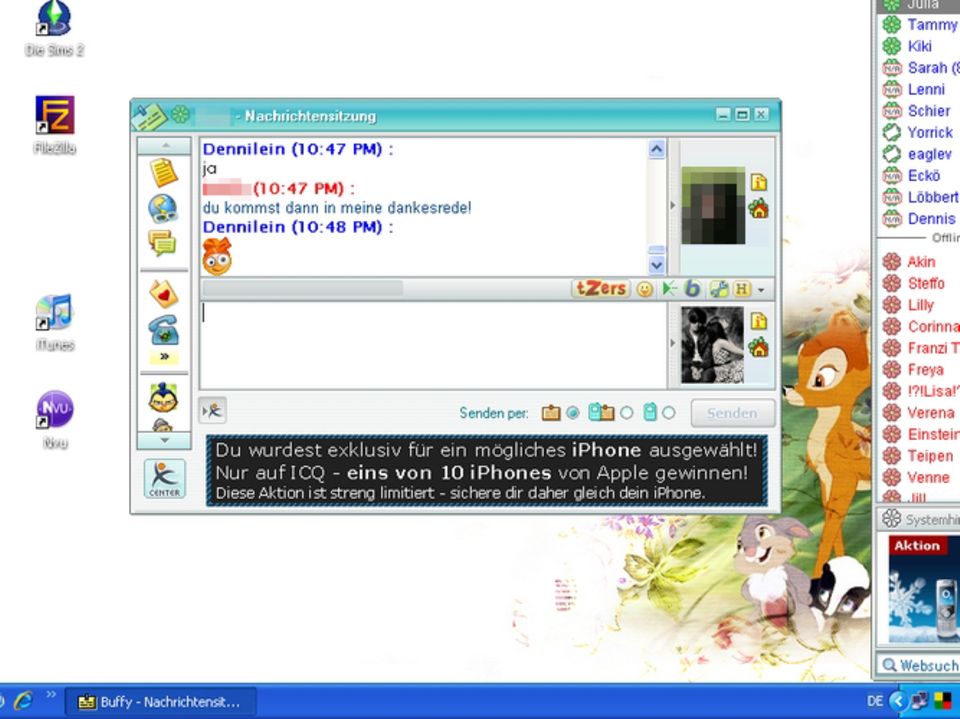The image size is (960, 719).
Task: Open the smiley emoticon picker
Action: [x=645, y=289]
